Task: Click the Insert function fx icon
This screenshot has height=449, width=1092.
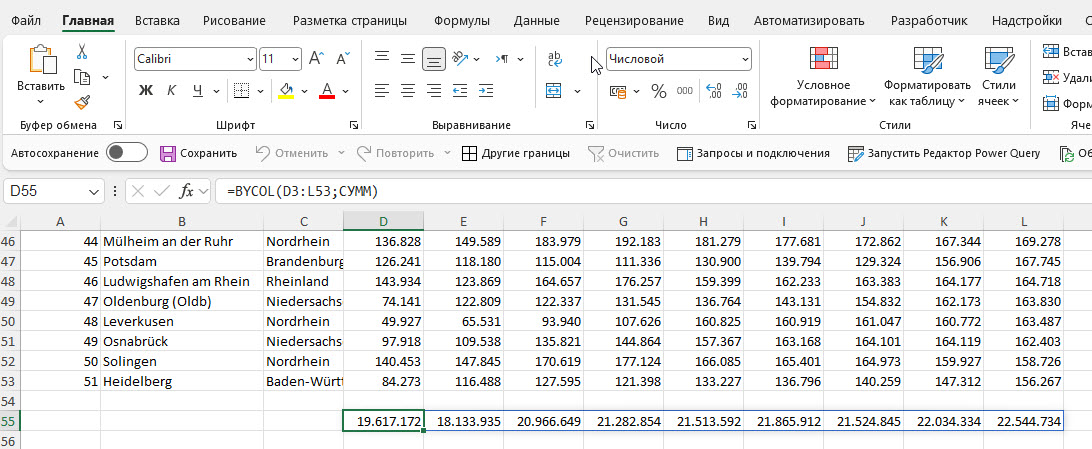Action: coord(186,191)
